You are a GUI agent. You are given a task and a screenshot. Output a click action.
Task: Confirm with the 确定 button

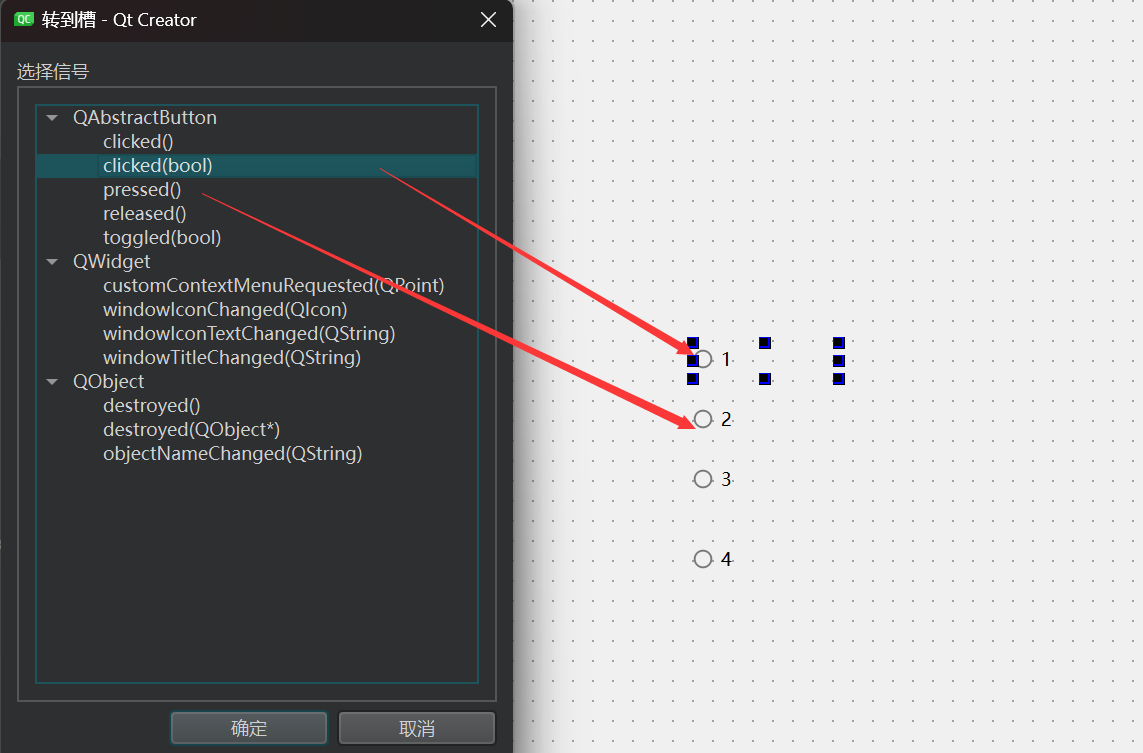(x=249, y=727)
